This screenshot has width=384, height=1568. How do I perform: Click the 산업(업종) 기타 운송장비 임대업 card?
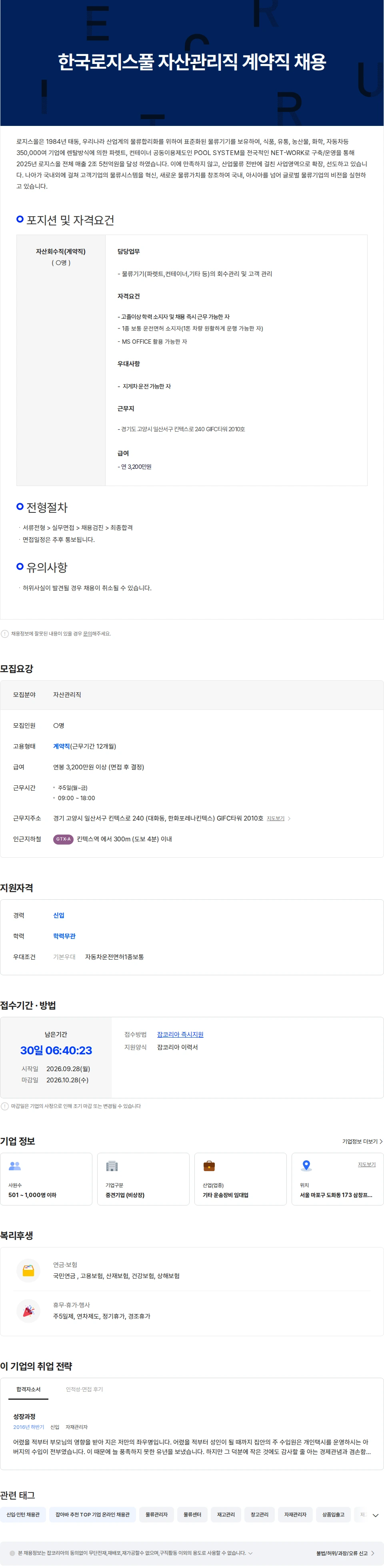[241, 1179]
